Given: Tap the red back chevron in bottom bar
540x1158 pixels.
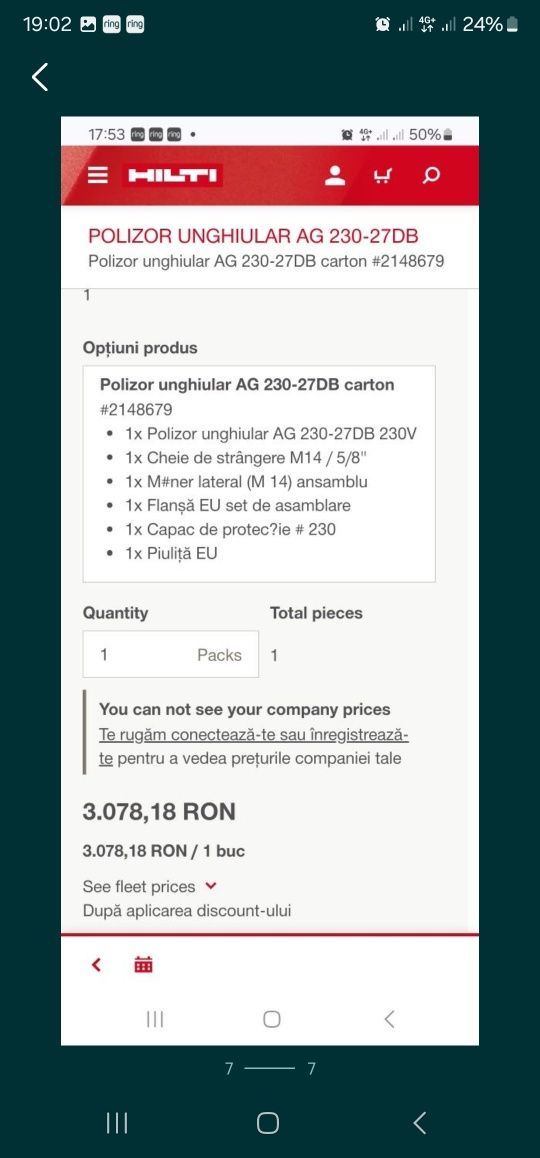Looking at the screenshot, I should point(96,965).
